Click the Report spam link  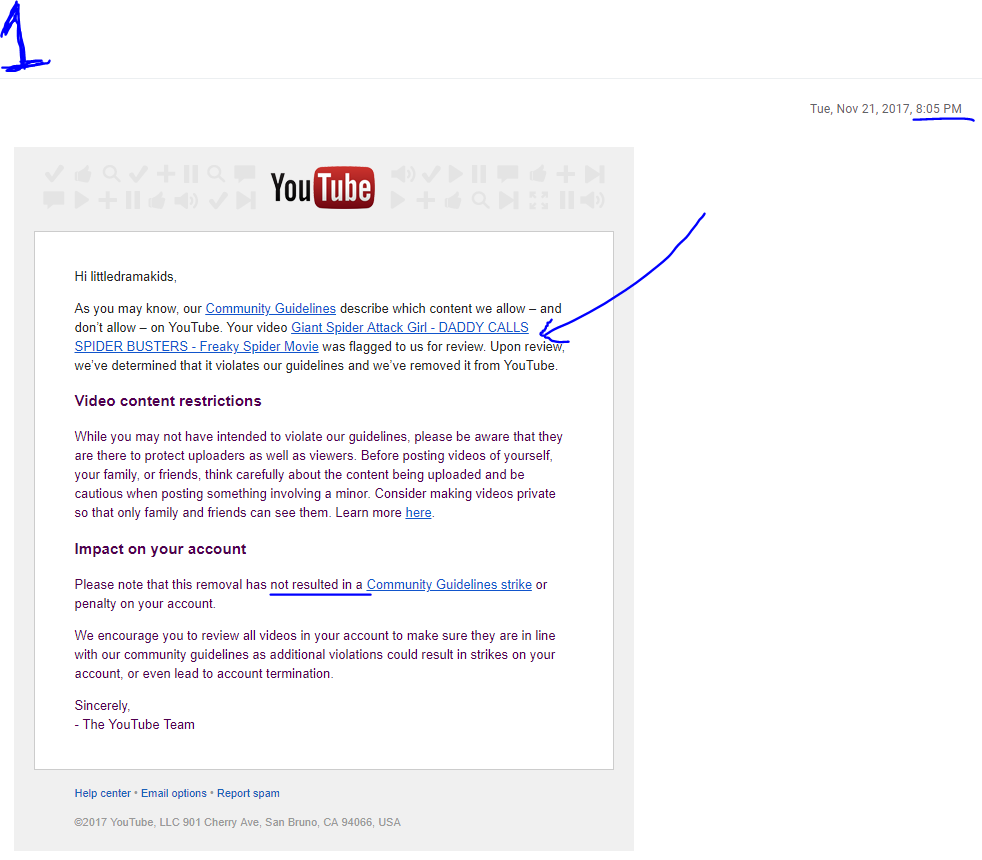[248, 794]
